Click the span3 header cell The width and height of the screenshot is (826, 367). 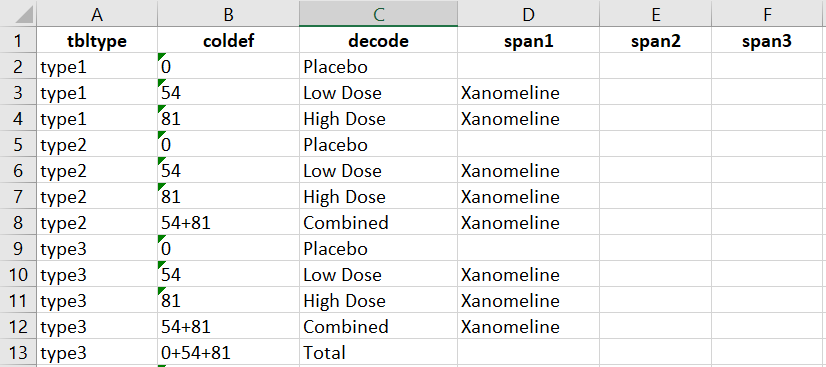(x=769, y=41)
